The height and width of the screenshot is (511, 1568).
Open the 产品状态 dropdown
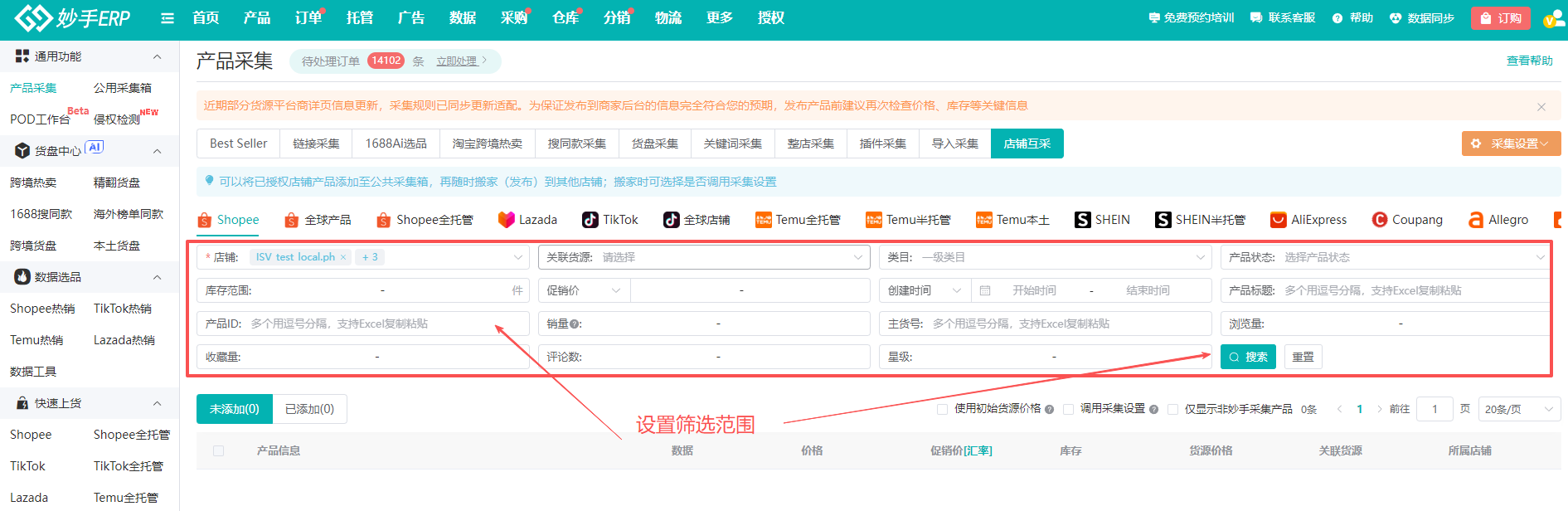pos(1386,257)
